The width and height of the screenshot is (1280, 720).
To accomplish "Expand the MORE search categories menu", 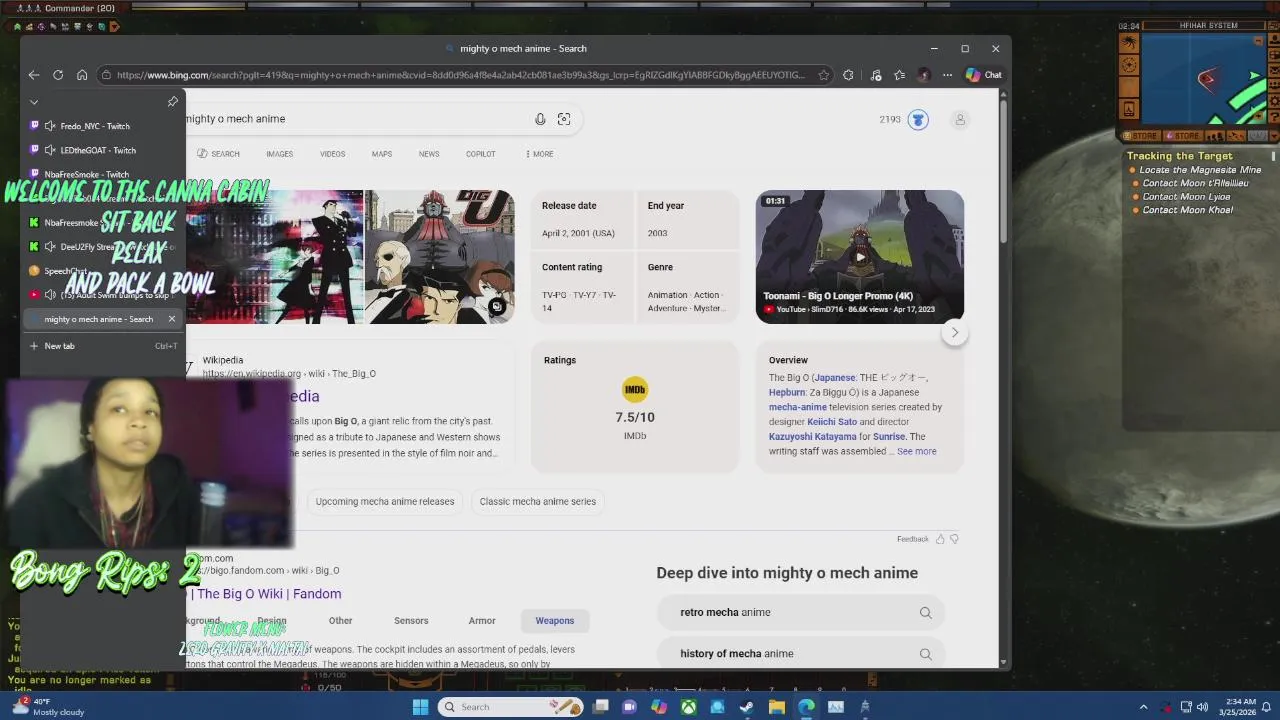I will pos(539,154).
